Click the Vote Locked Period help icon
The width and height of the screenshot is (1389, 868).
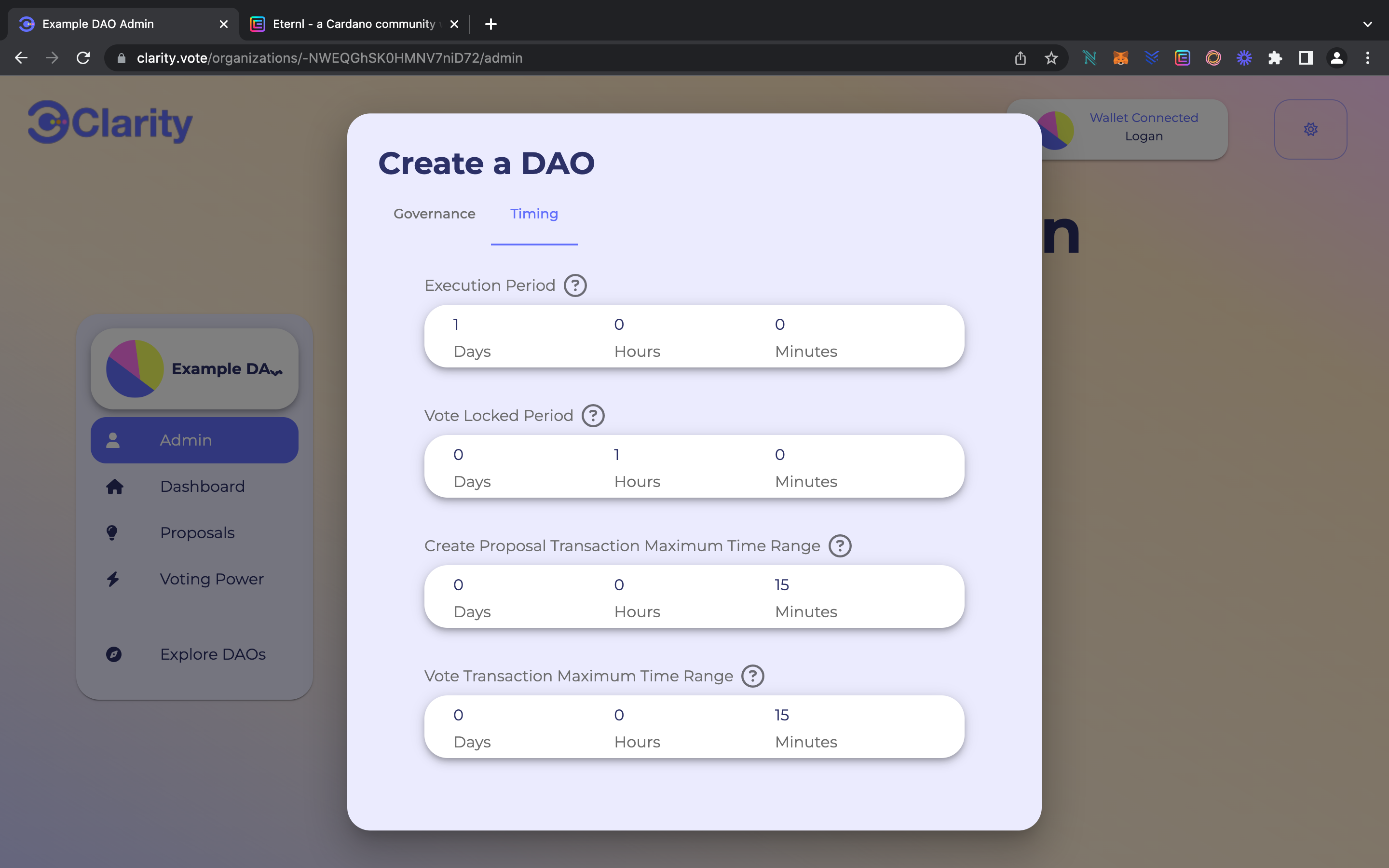593,416
